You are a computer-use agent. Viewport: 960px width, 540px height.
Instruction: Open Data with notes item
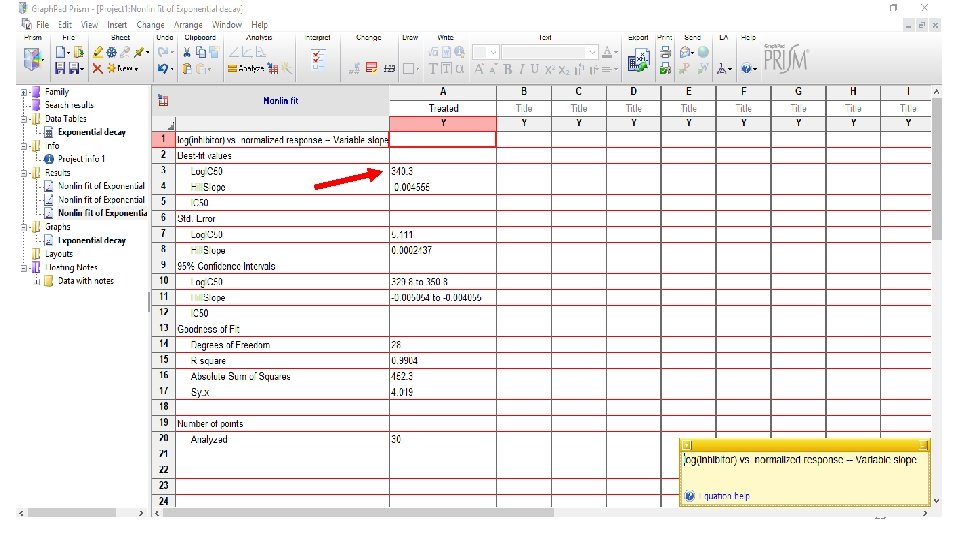point(86,281)
